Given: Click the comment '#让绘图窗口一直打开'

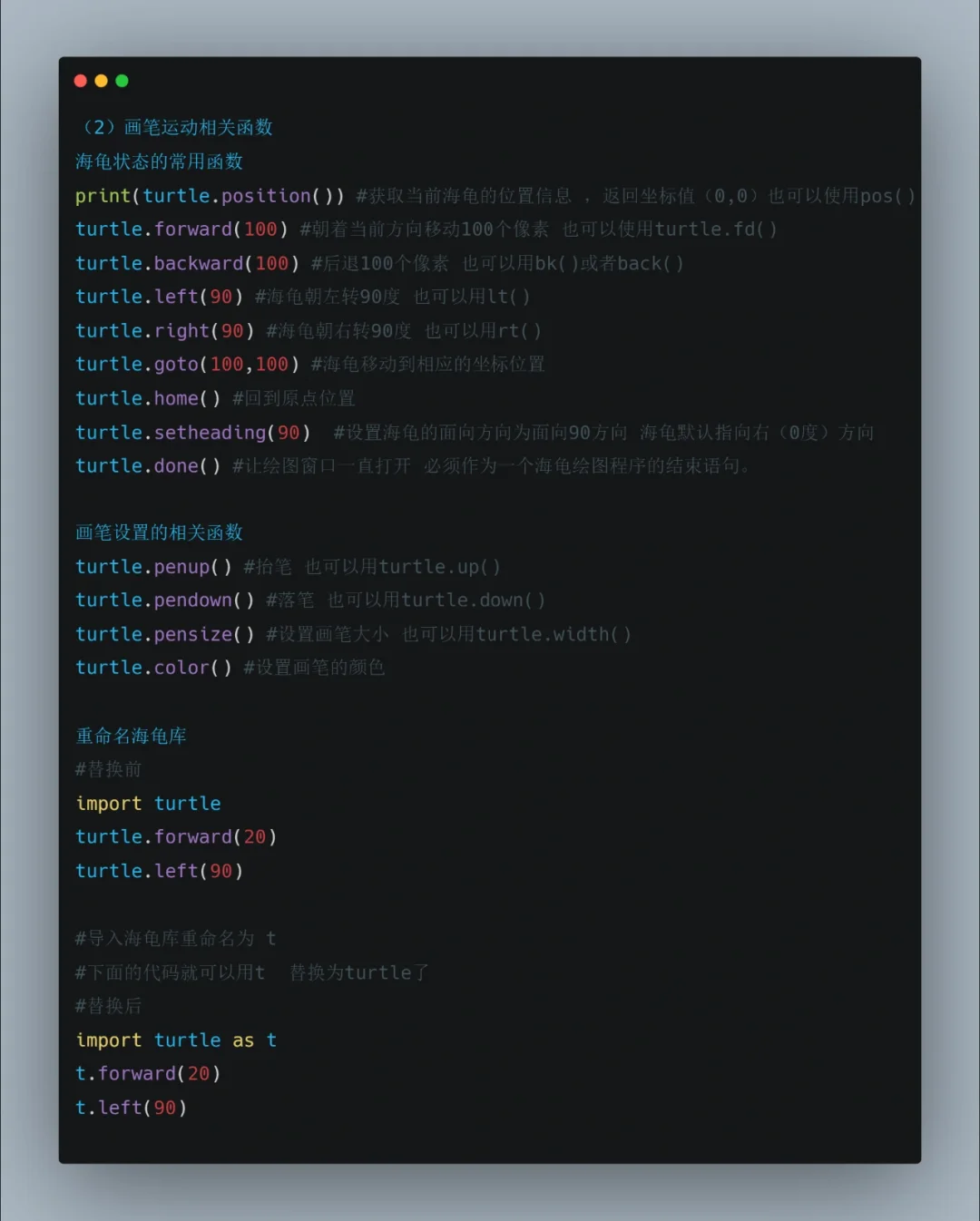Looking at the screenshot, I should 321,466.
